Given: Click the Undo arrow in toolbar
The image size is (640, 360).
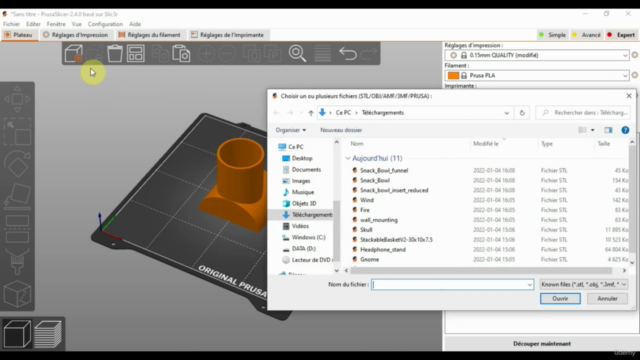Looking at the screenshot, I should pos(348,53).
